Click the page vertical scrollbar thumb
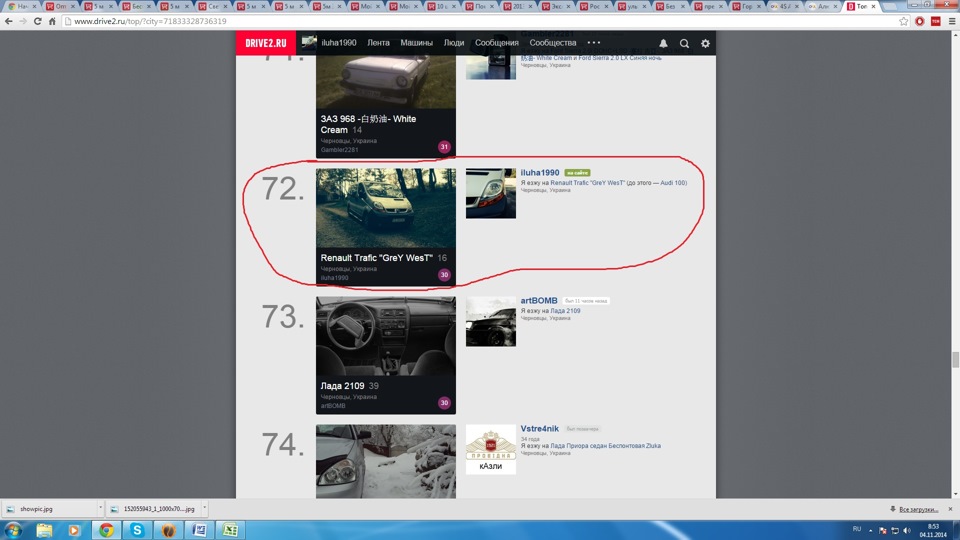 955,359
